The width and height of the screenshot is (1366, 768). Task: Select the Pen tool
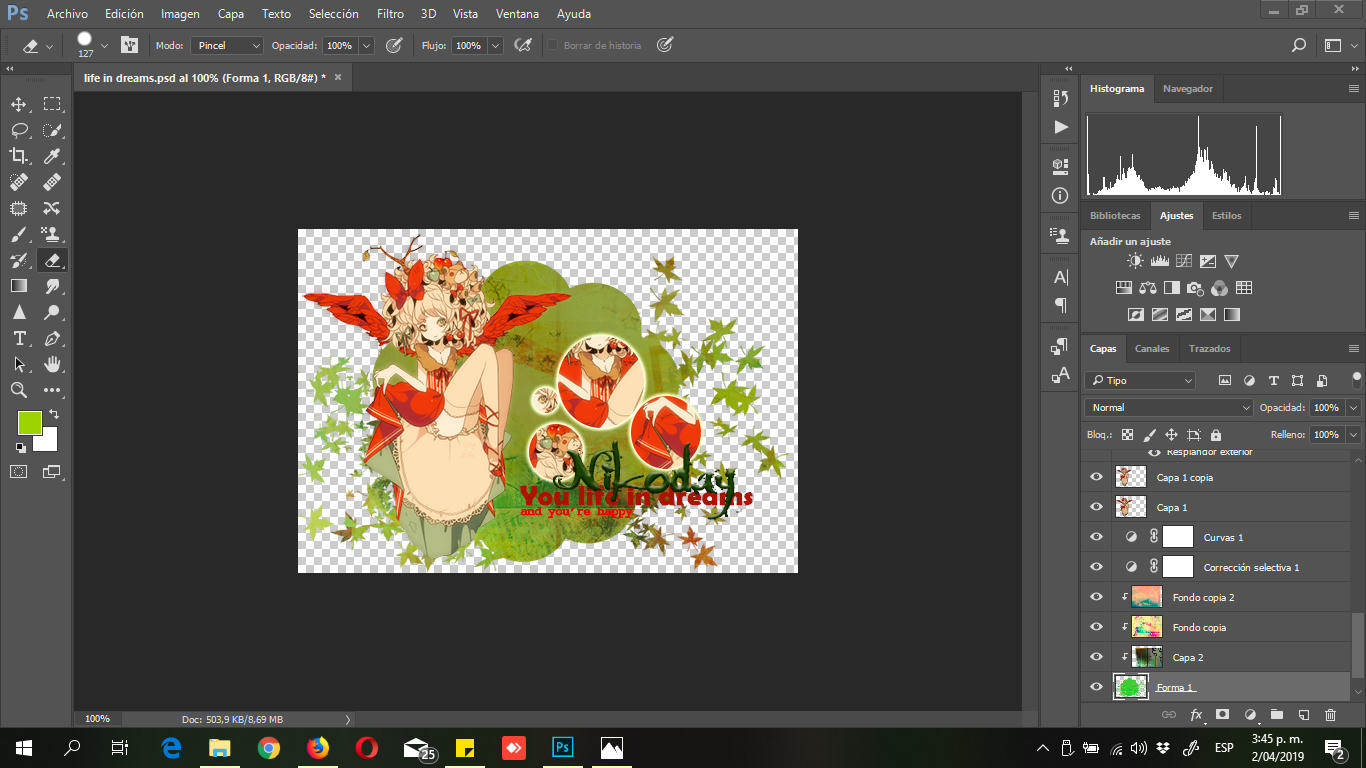(52, 338)
